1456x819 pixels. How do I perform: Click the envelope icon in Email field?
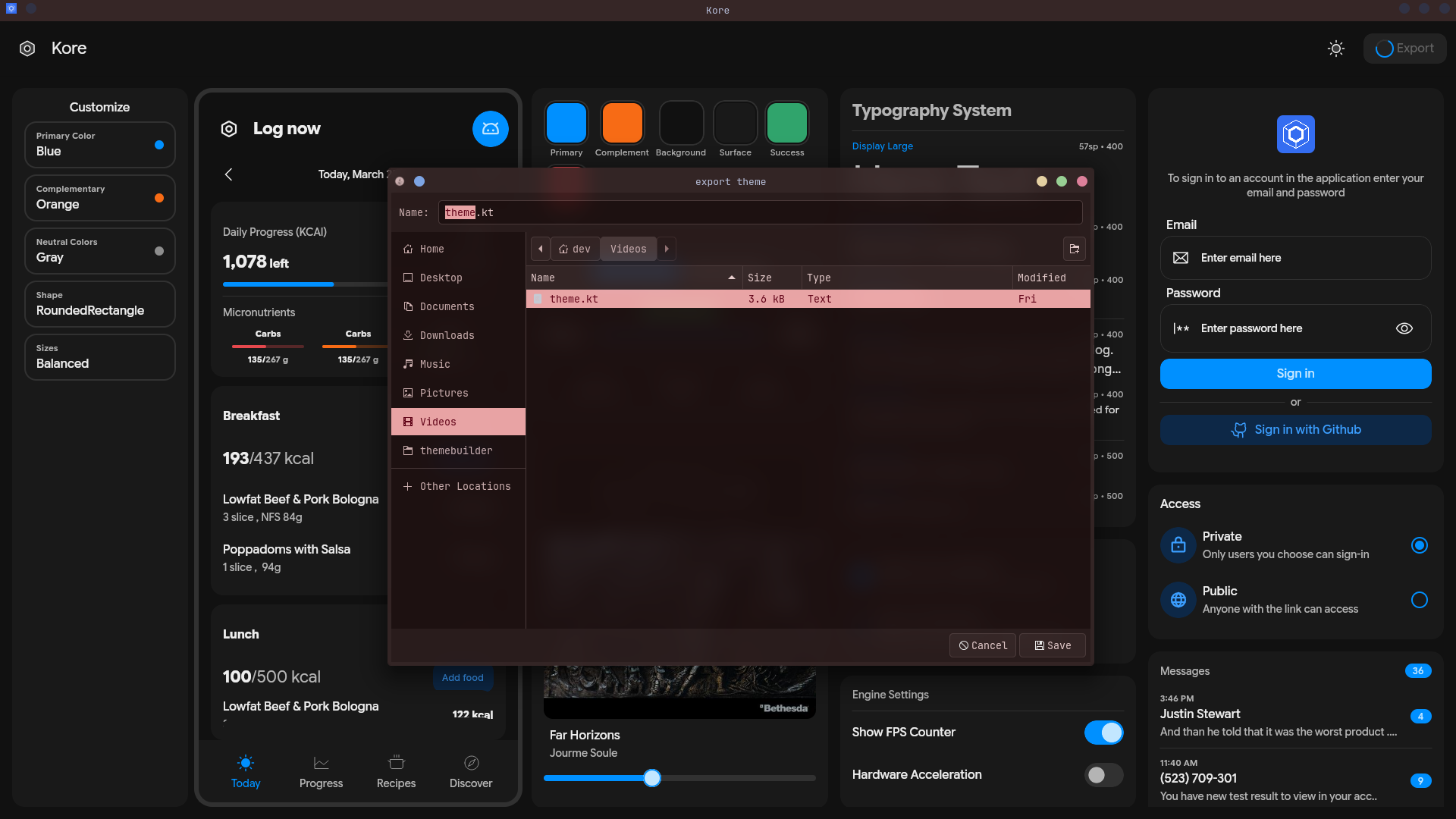click(1181, 258)
